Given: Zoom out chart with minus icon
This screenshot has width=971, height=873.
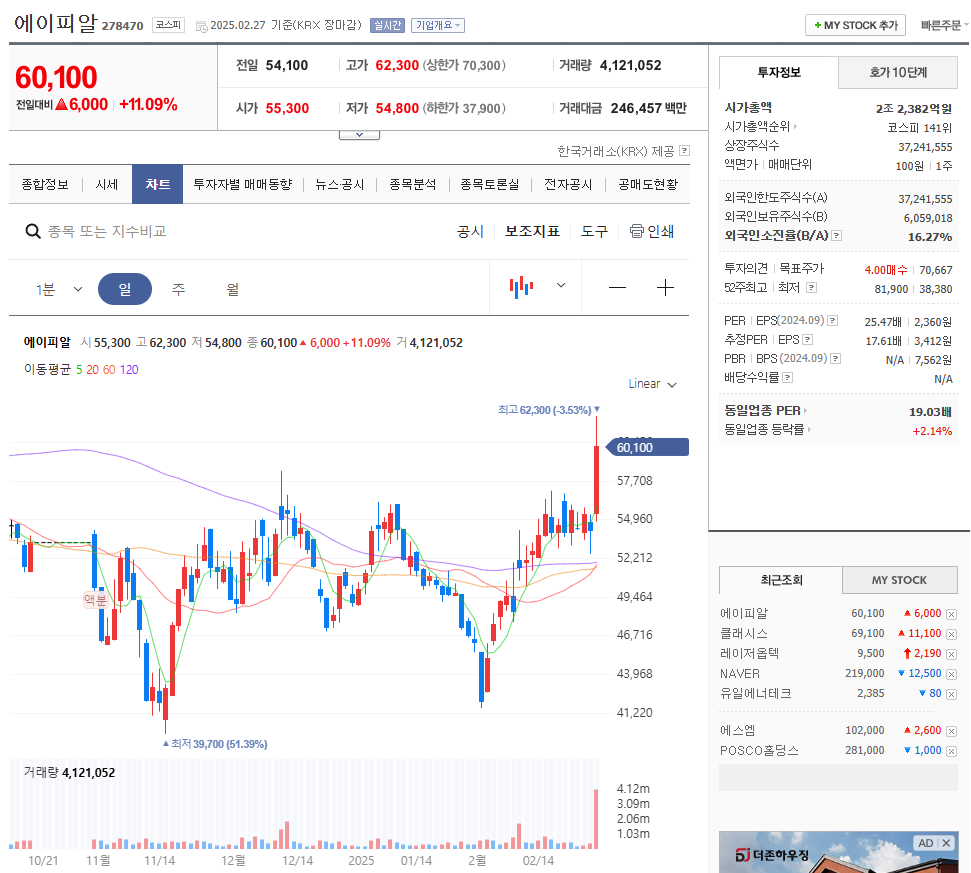Looking at the screenshot, I should point(617,287).
